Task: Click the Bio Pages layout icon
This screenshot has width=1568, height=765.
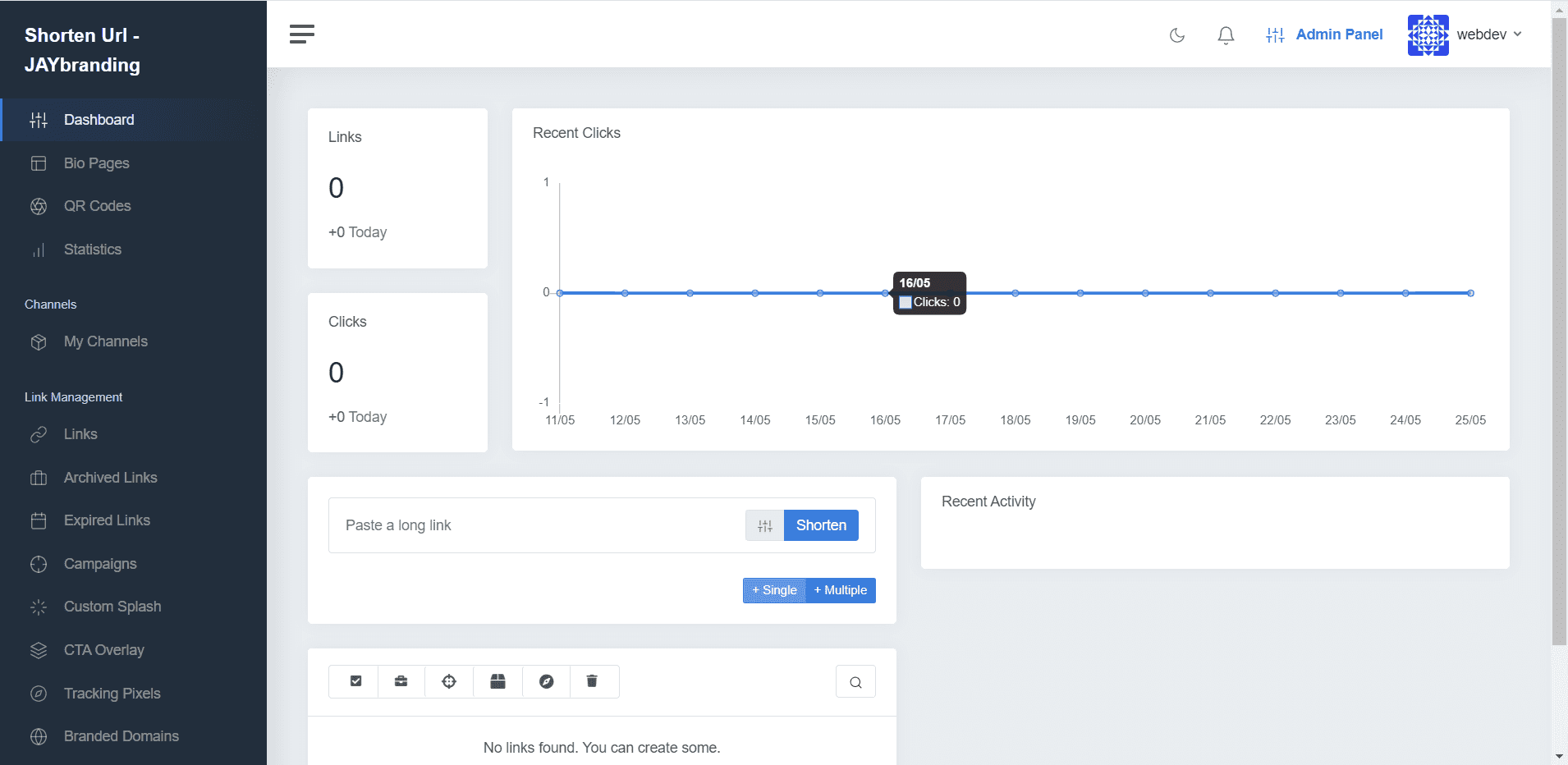Action: [39, 163]
